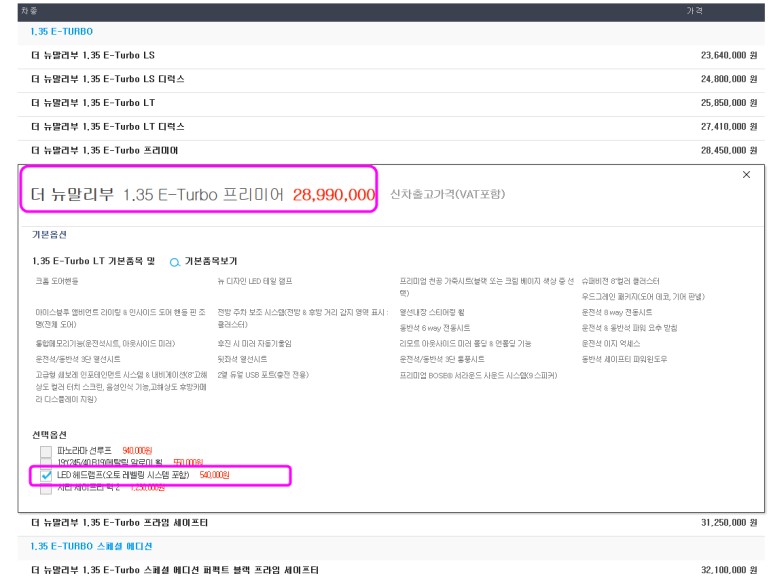Click the 전방 주차 보조 시스템 text
The width and height of the screenshot is (773, 580).
[x=303, y=318]
